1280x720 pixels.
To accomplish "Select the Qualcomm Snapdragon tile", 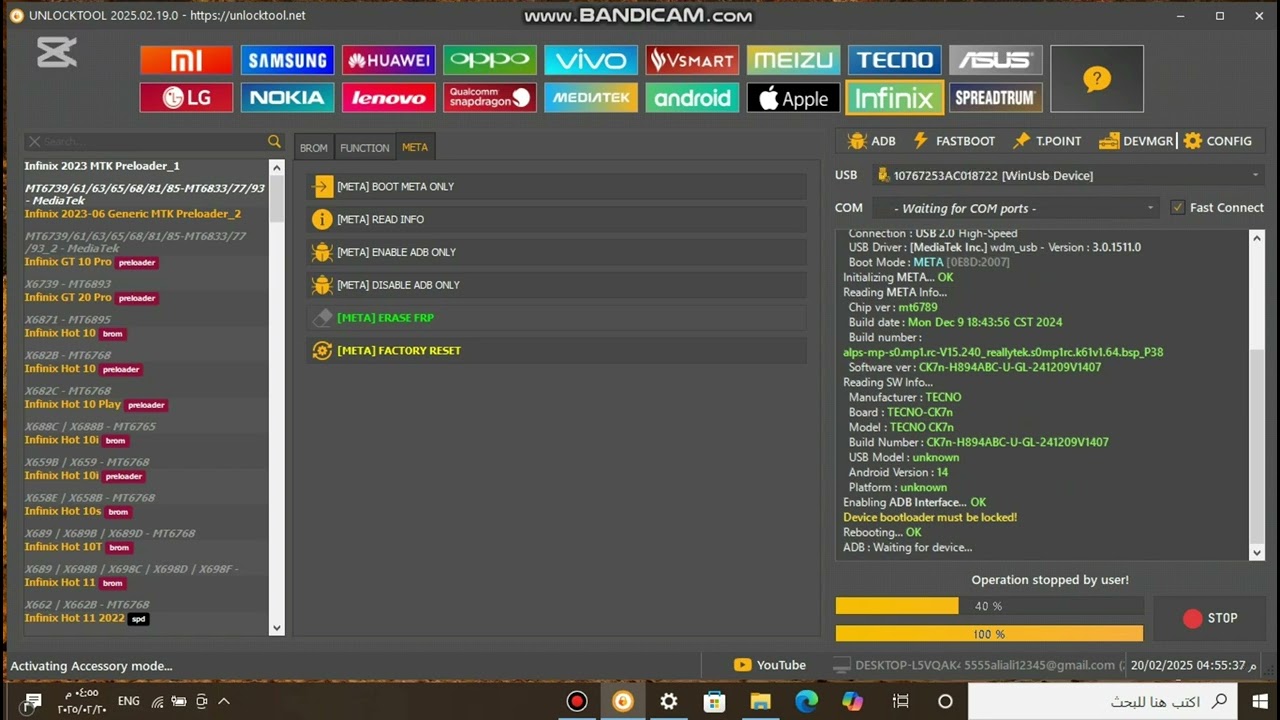I will point(490,97).
